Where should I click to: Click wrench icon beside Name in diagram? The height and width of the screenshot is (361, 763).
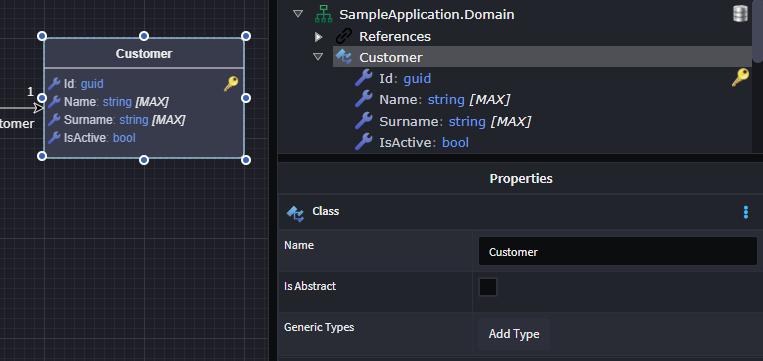click(x=54, y=102)
